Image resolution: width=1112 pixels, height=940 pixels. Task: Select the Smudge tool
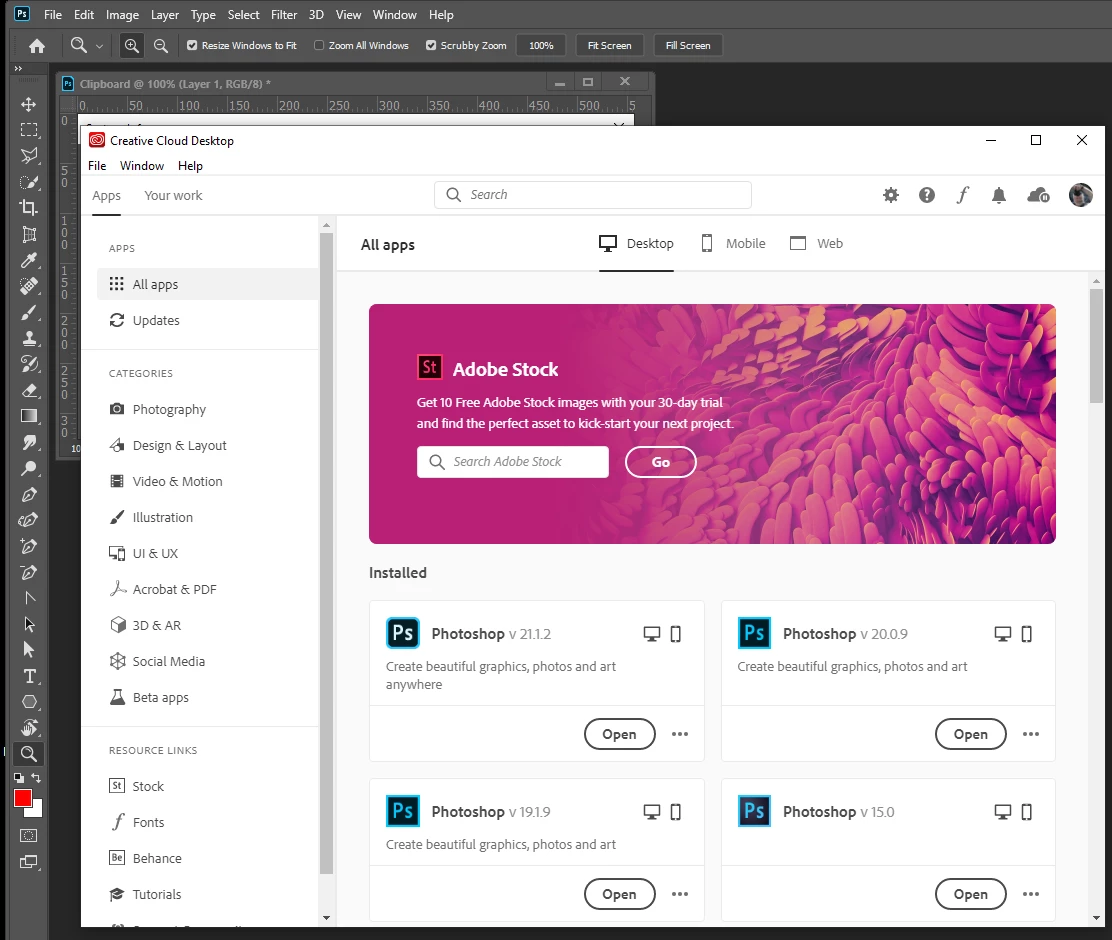(x=28, y=442)
